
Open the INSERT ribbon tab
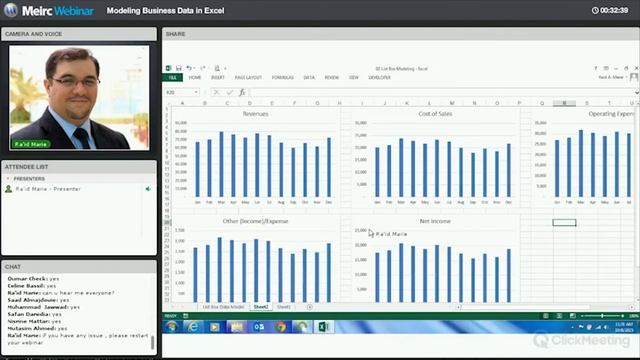(x=218, y=78)
